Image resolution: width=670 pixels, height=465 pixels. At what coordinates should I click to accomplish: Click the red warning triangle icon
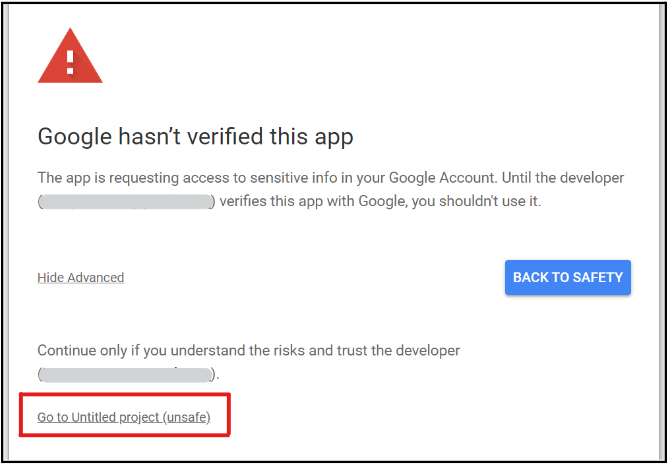click(70, 56)
